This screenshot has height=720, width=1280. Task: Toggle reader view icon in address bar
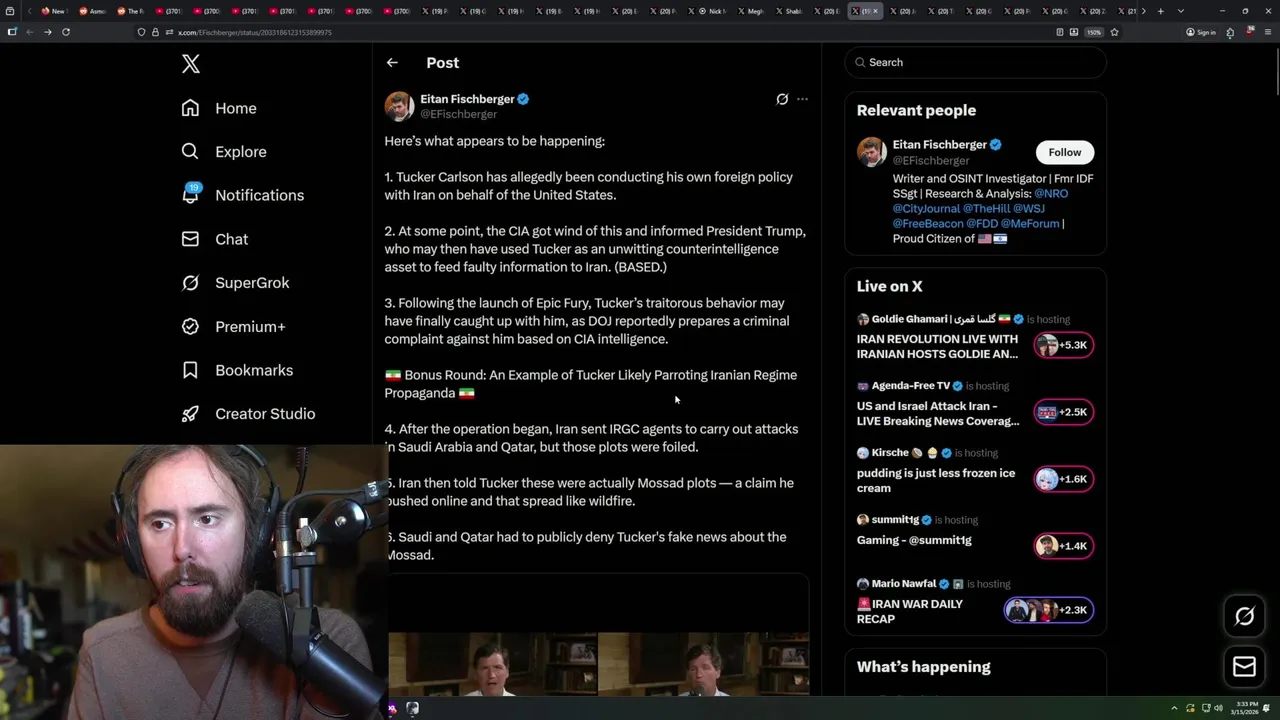[1060, 32]
